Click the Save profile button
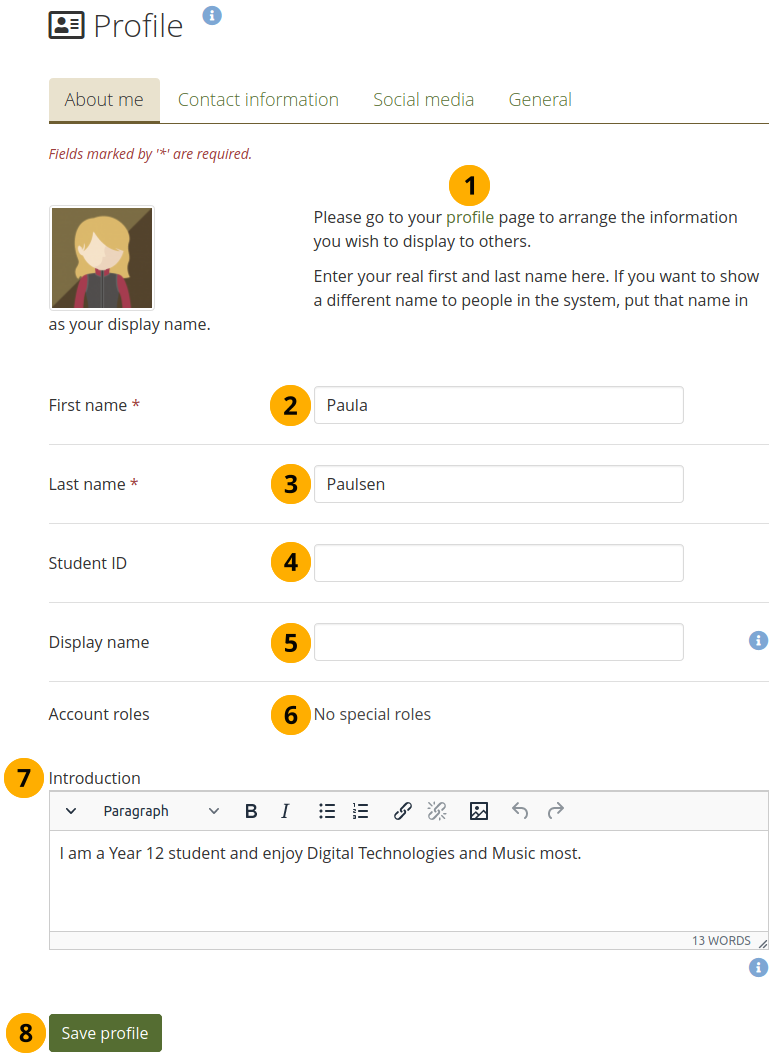 click(x=105, y=1033)
